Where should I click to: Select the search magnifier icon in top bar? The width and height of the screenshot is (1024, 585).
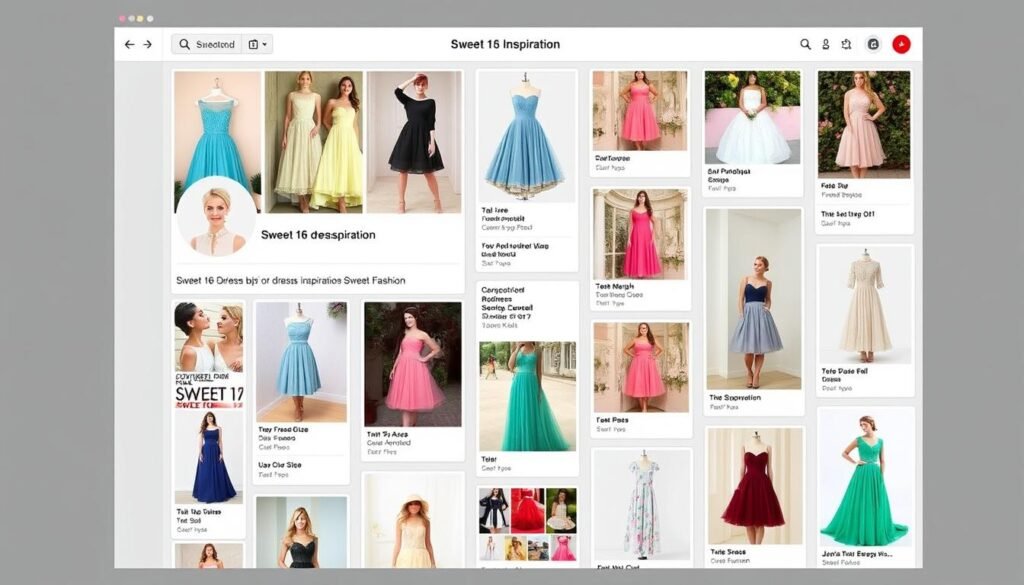[x=806, y=45]
